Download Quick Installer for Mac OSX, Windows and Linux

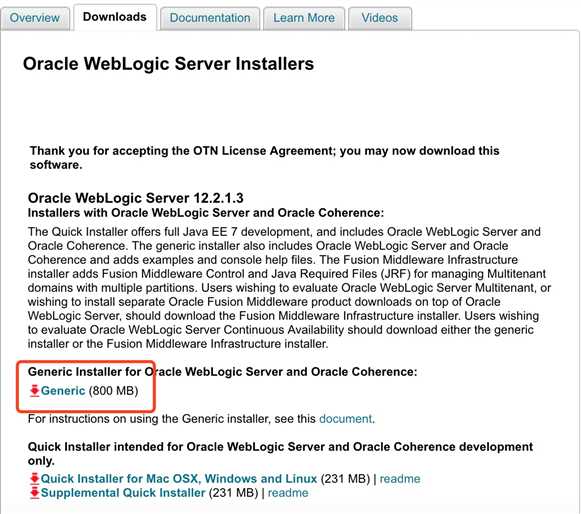click(x=179, y=478)
